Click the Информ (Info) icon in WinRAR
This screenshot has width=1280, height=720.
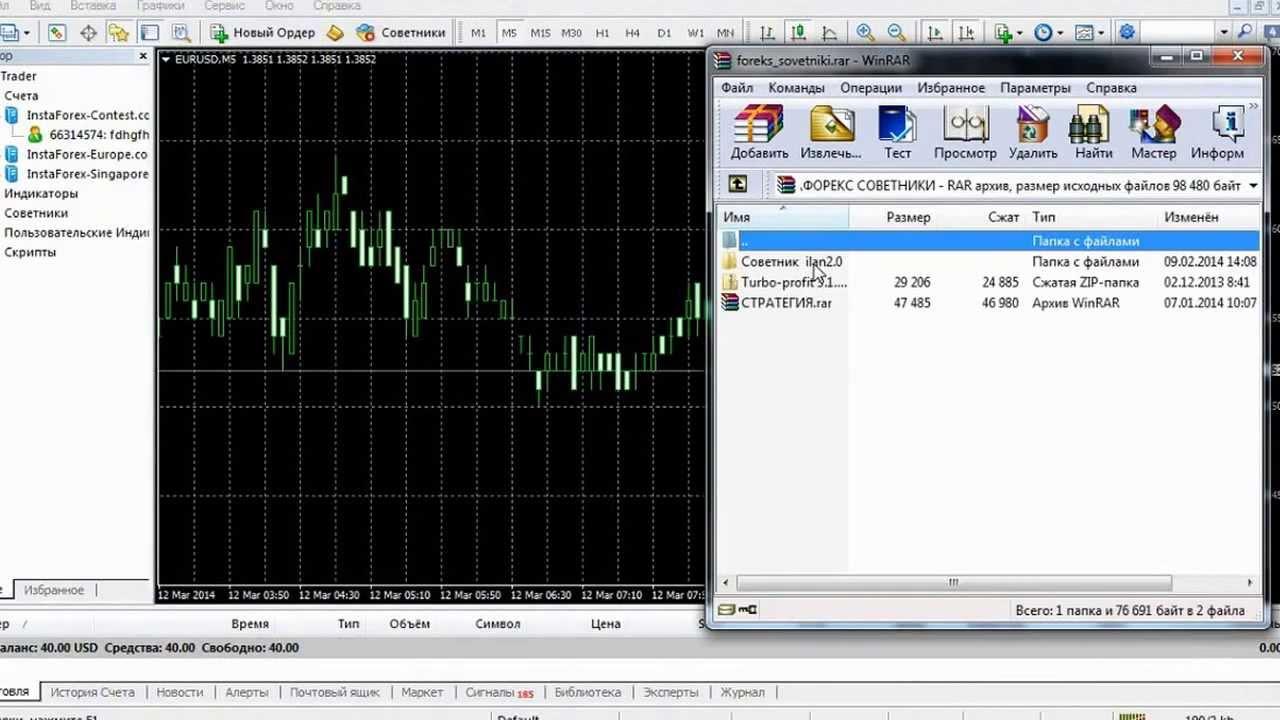(x=1217, y=133)
